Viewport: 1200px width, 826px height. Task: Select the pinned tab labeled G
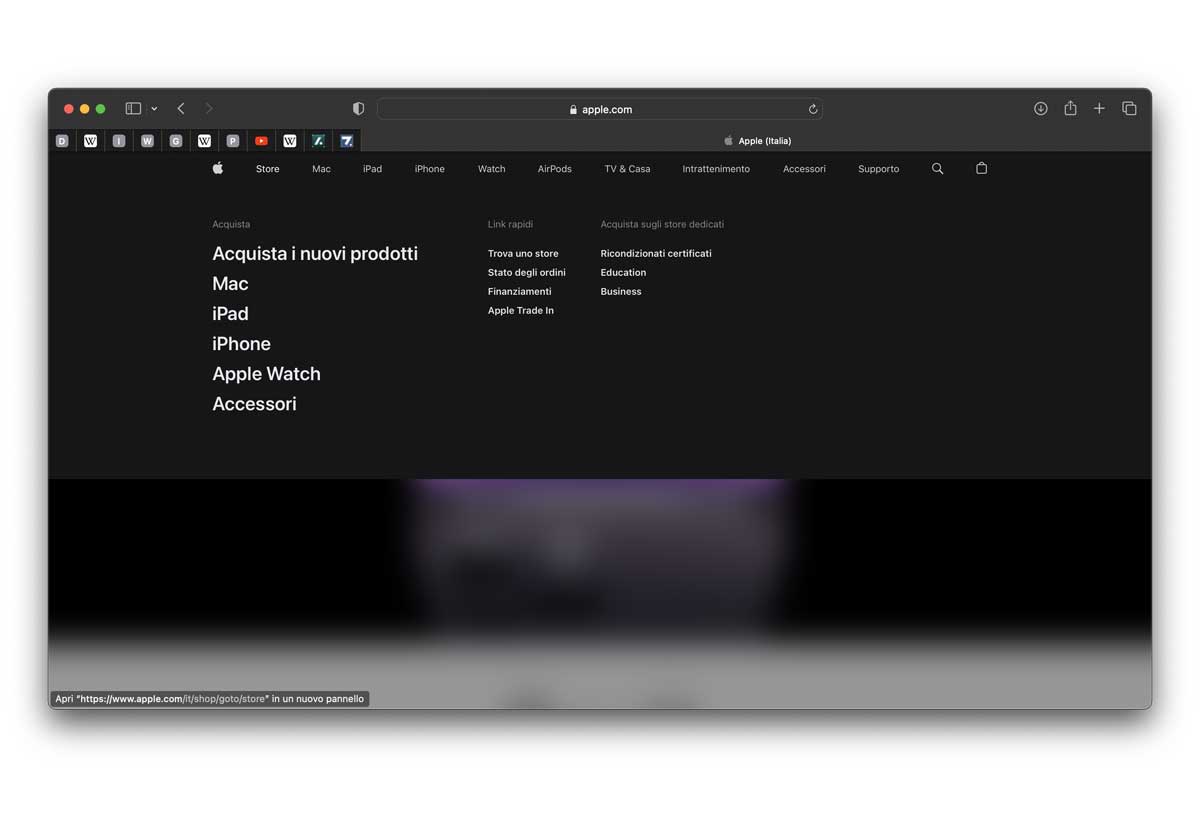point(176,141)
